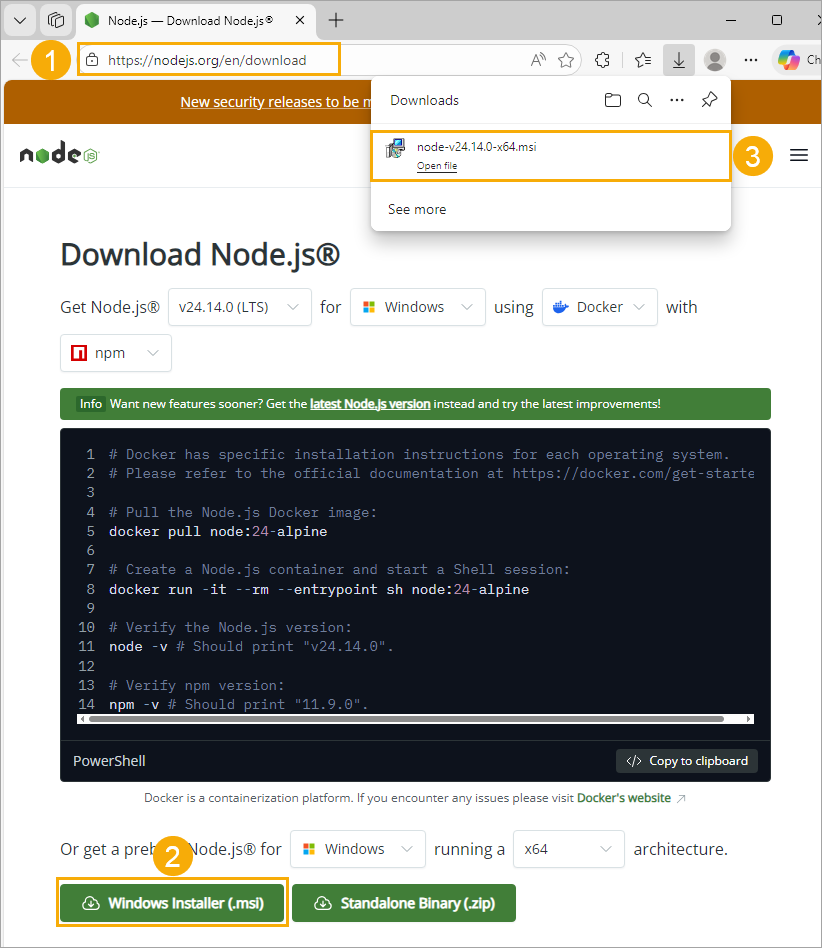Viewport: 822px width, 948px height.
Task: Click the 'docker pull node:24-alpine' code line
Action: coord(218,531)
